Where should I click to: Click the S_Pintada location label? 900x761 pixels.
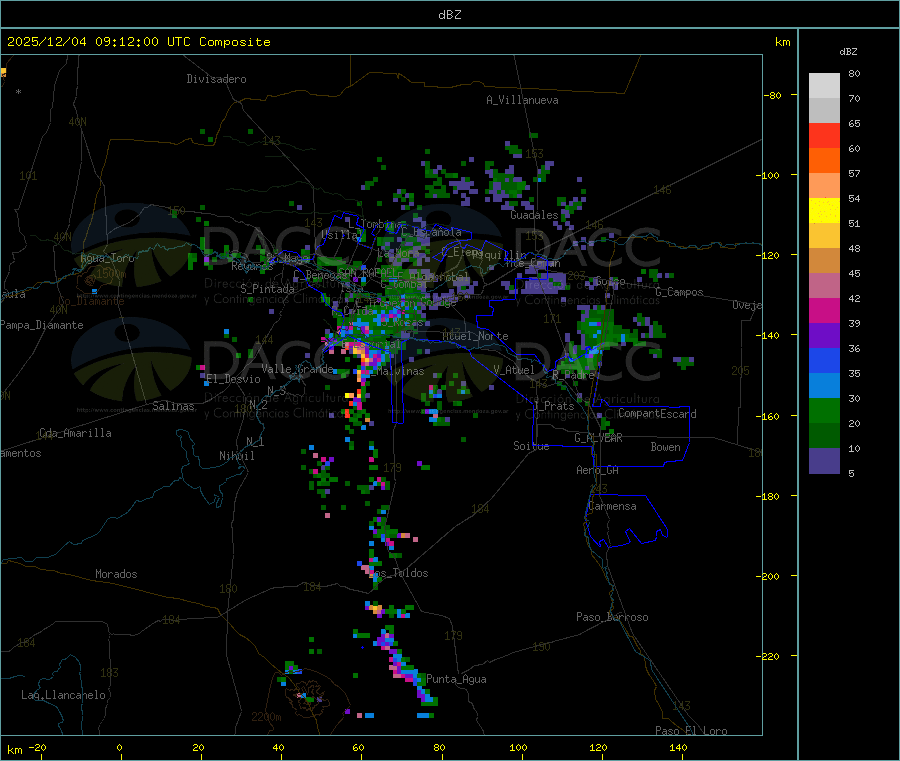[267, 289]
